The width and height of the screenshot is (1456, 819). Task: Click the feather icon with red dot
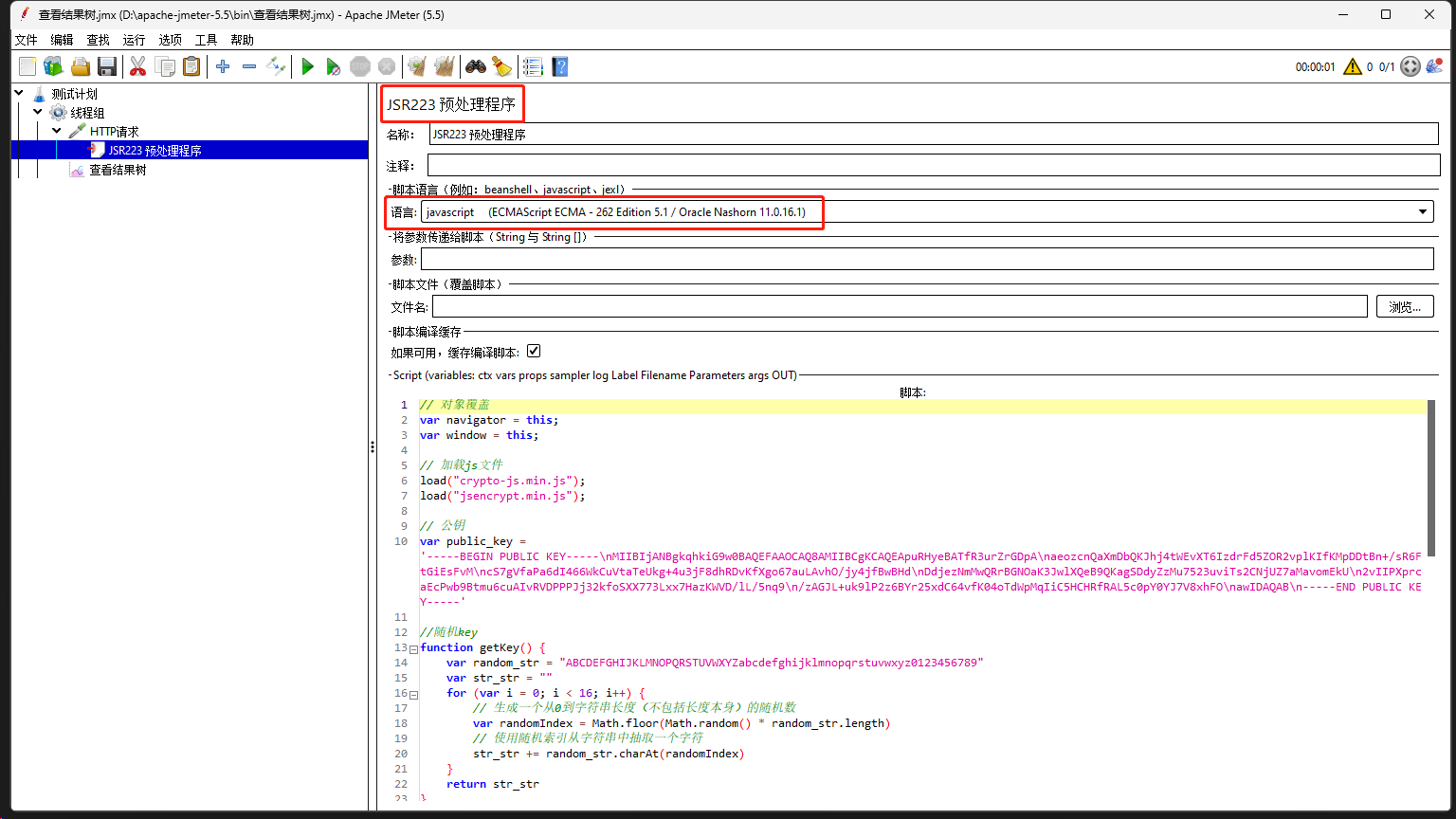(1434, 66)
